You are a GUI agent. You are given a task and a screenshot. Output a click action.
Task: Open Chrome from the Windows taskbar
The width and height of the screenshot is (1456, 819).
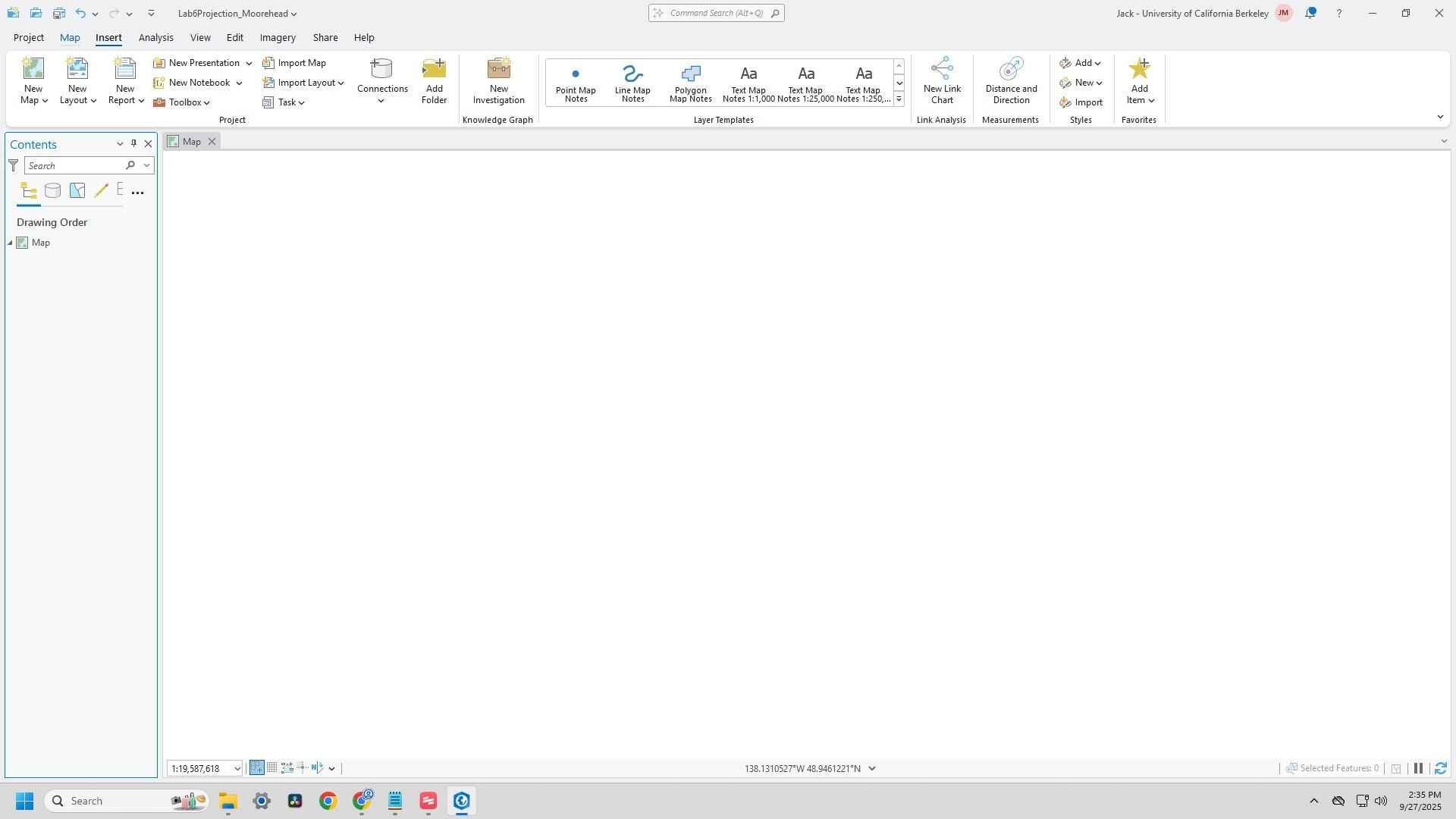[328, 801]
